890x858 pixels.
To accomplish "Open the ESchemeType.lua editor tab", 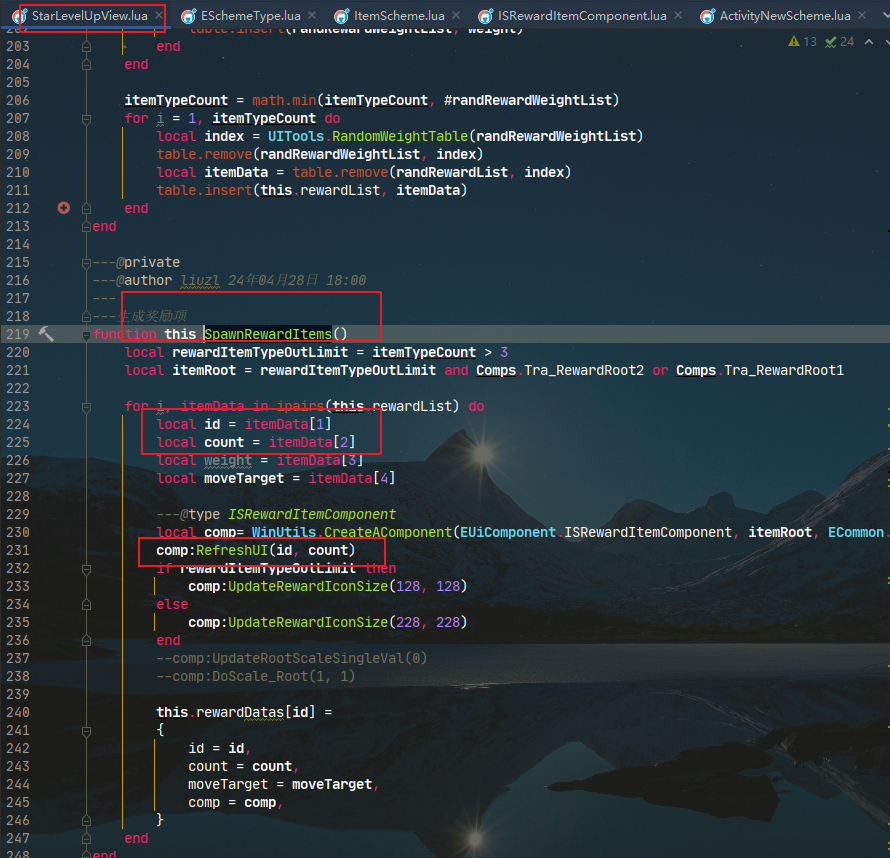I will tap(251, 16).
